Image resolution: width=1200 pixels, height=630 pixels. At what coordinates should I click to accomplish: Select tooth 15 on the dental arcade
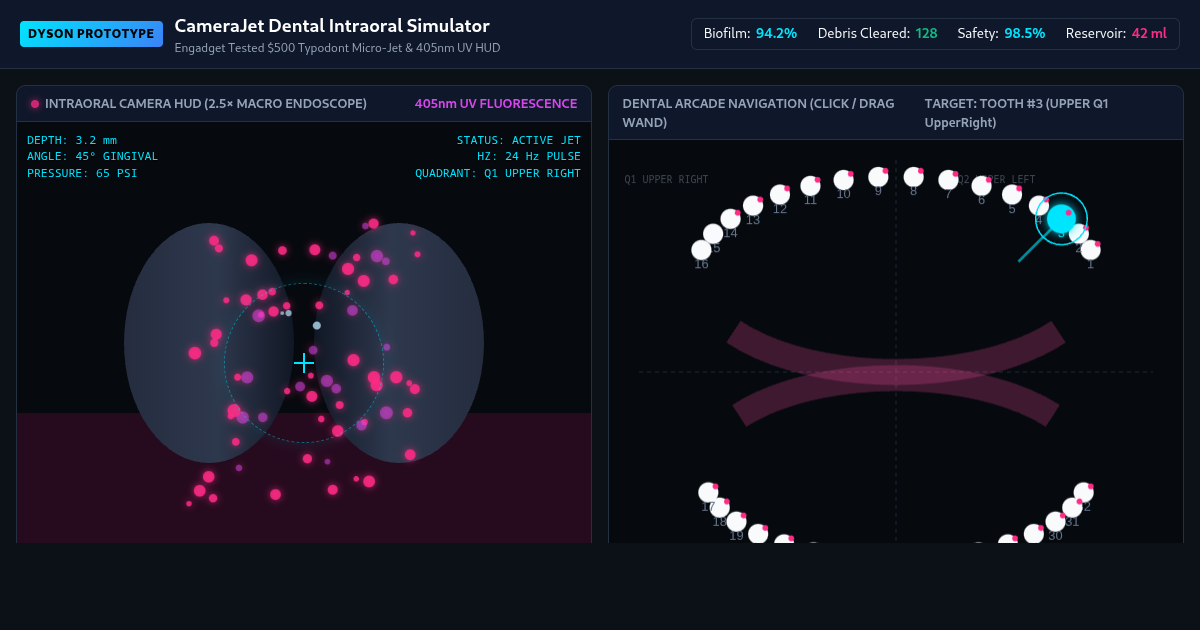pyautogui.click(x=713, y=234)
